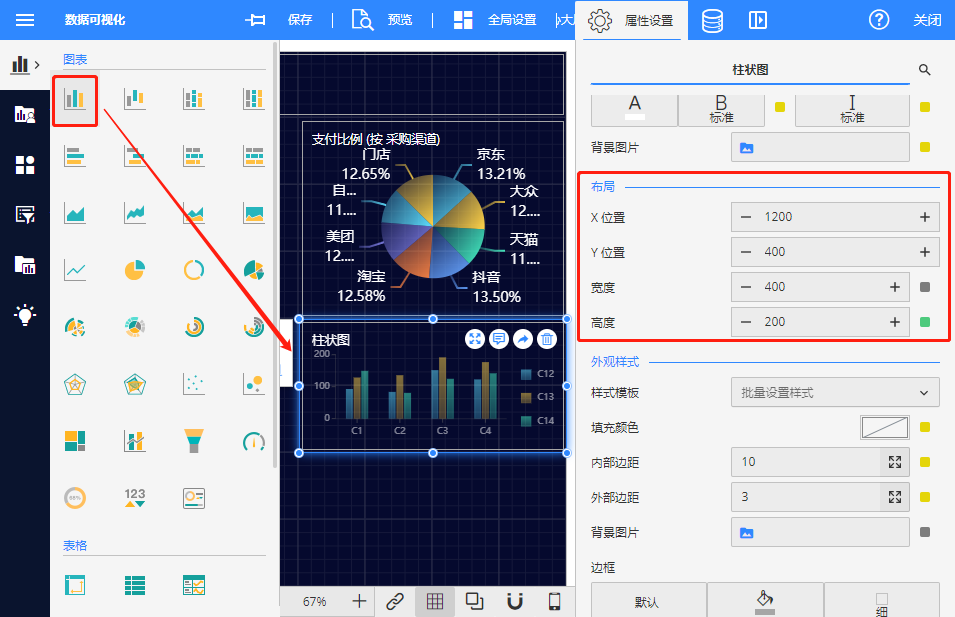Toggle the yellow square next to 填充颜色

[925, 428]
